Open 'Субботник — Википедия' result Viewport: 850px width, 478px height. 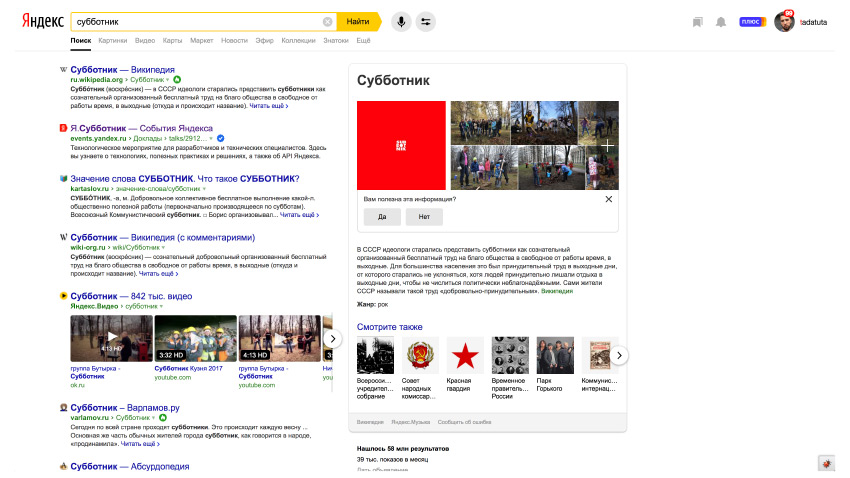coord(123,70)
